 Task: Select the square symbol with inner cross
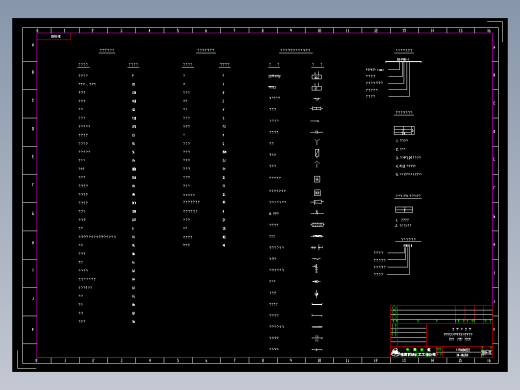pyautogui.click(x=317, y=179)
